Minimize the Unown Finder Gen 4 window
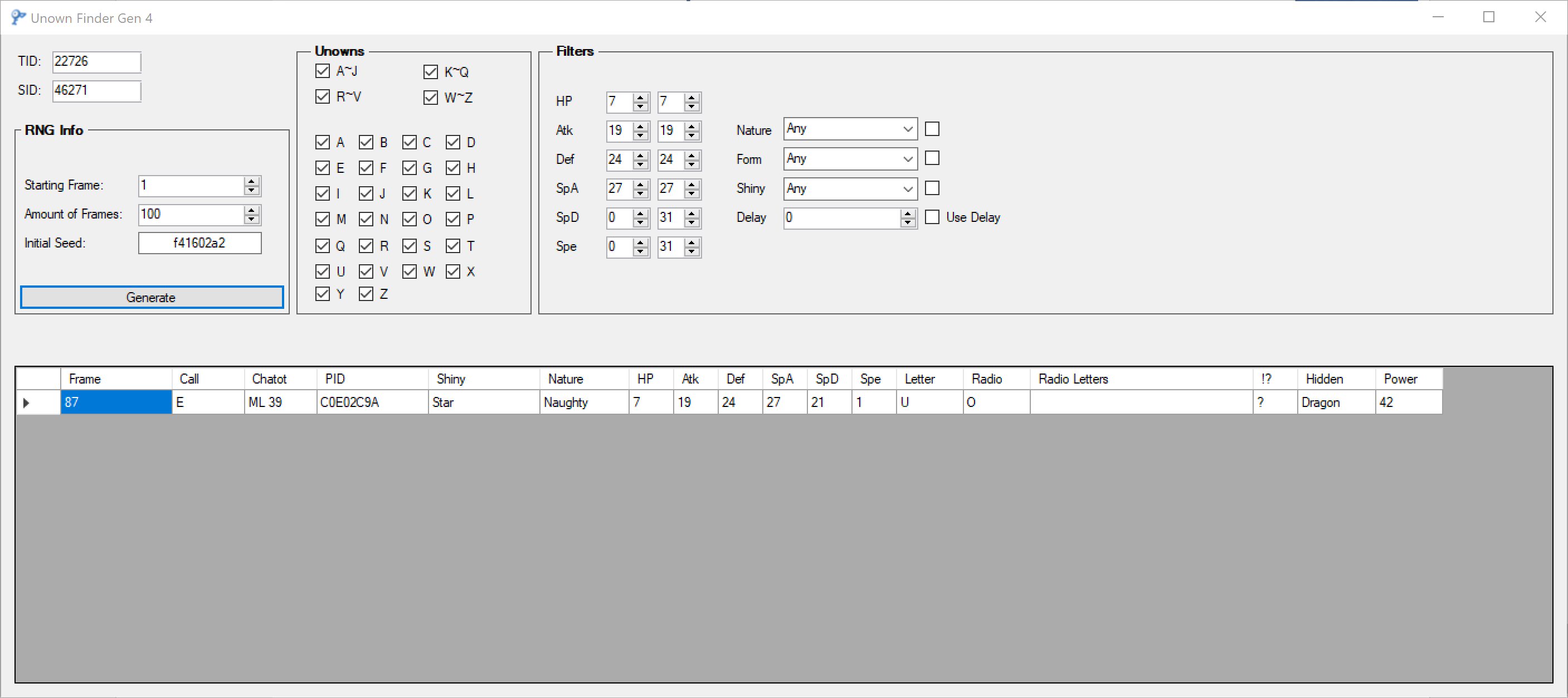Viewport: 1568px width, 698px height. pos(1438,17)
